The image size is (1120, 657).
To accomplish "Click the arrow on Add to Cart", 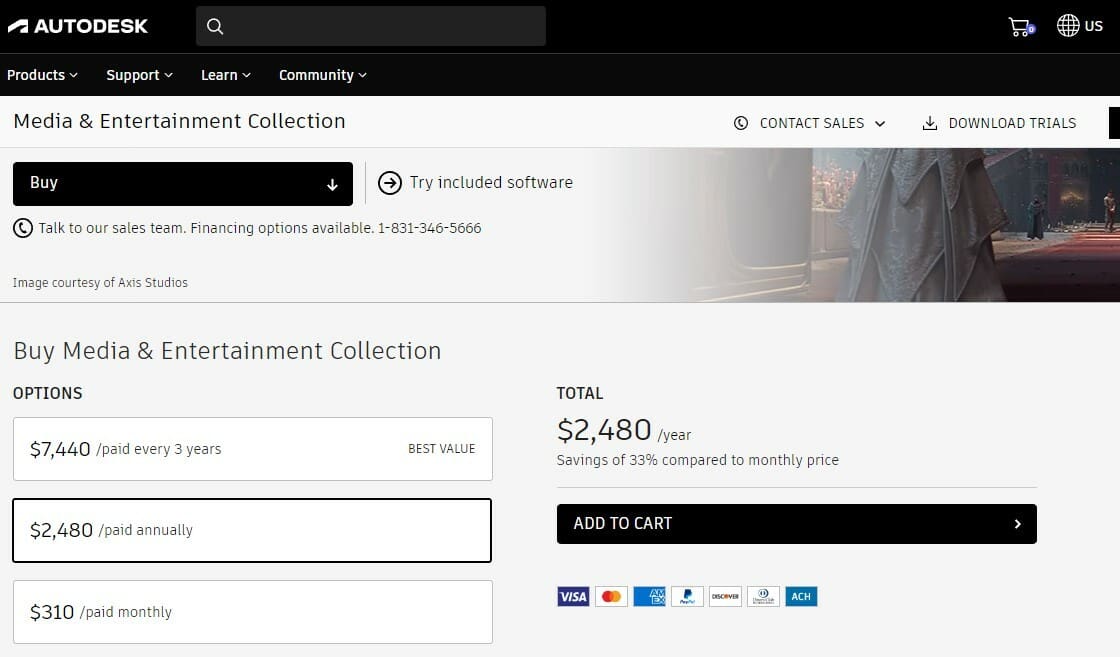I will pos(1017,523).
